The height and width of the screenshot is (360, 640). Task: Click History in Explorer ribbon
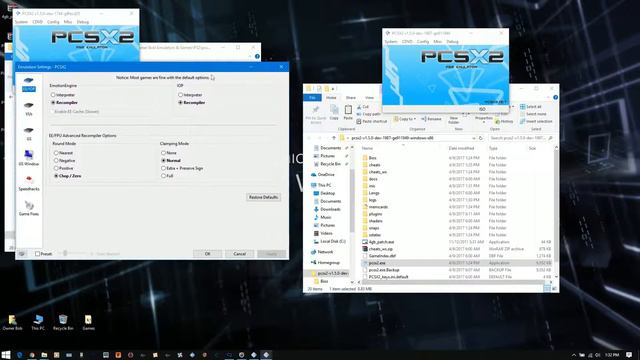(x=504, y=121)
